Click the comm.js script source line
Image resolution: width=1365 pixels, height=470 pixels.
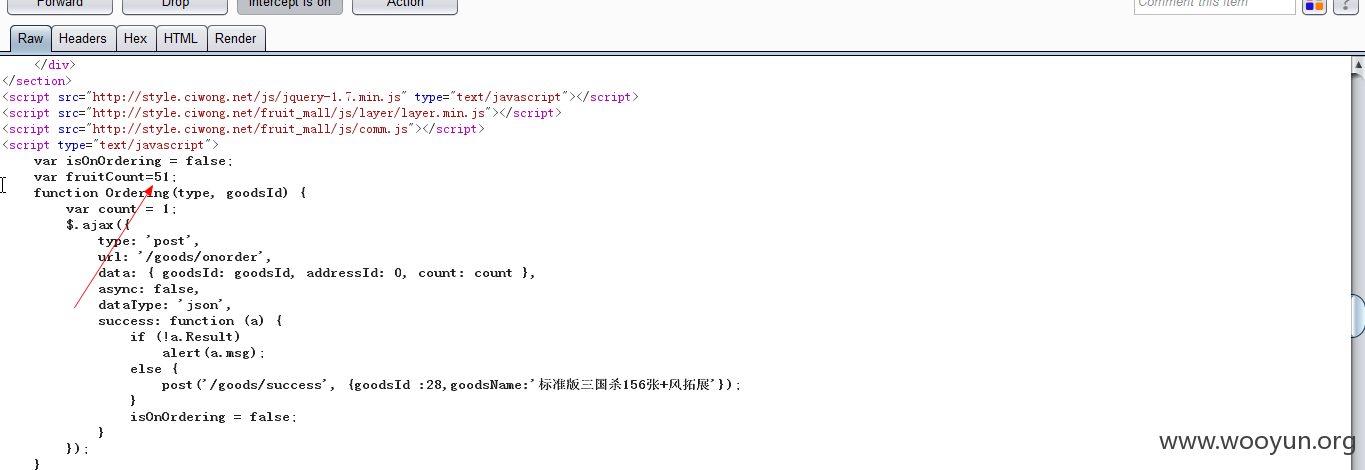tap(243, 129)
